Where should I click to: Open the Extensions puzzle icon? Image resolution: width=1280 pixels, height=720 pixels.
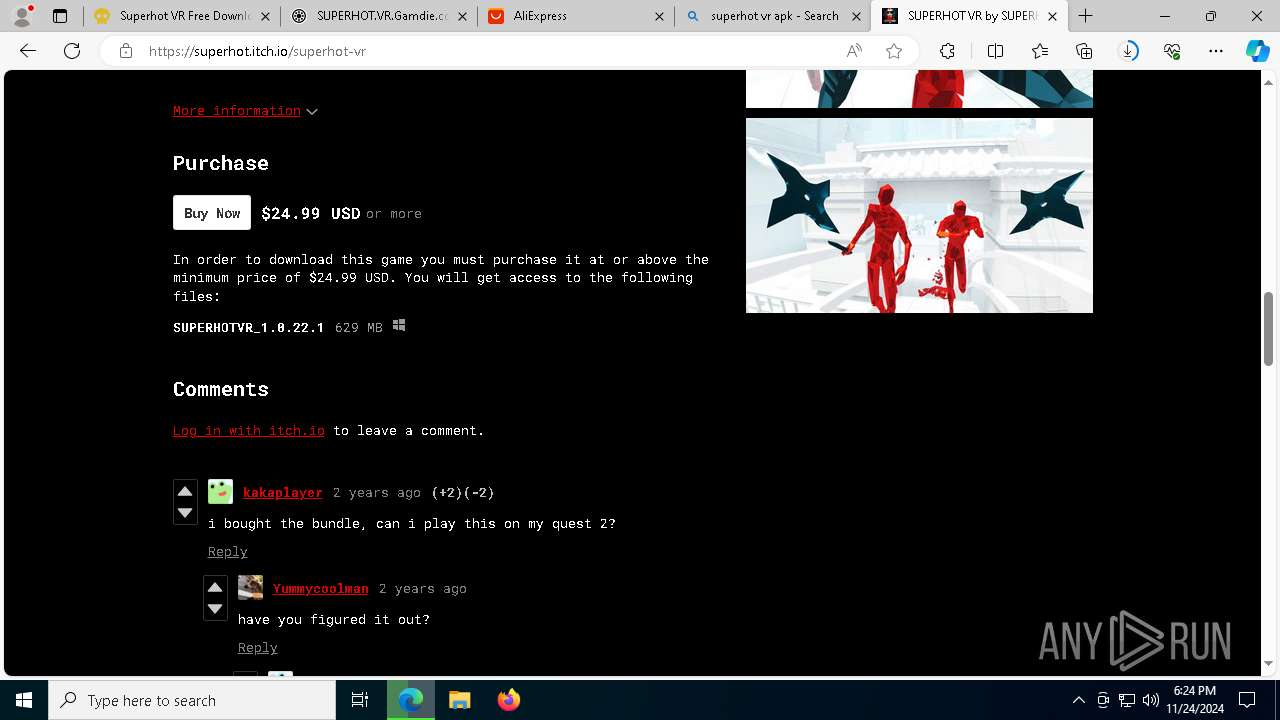point(947,51)
